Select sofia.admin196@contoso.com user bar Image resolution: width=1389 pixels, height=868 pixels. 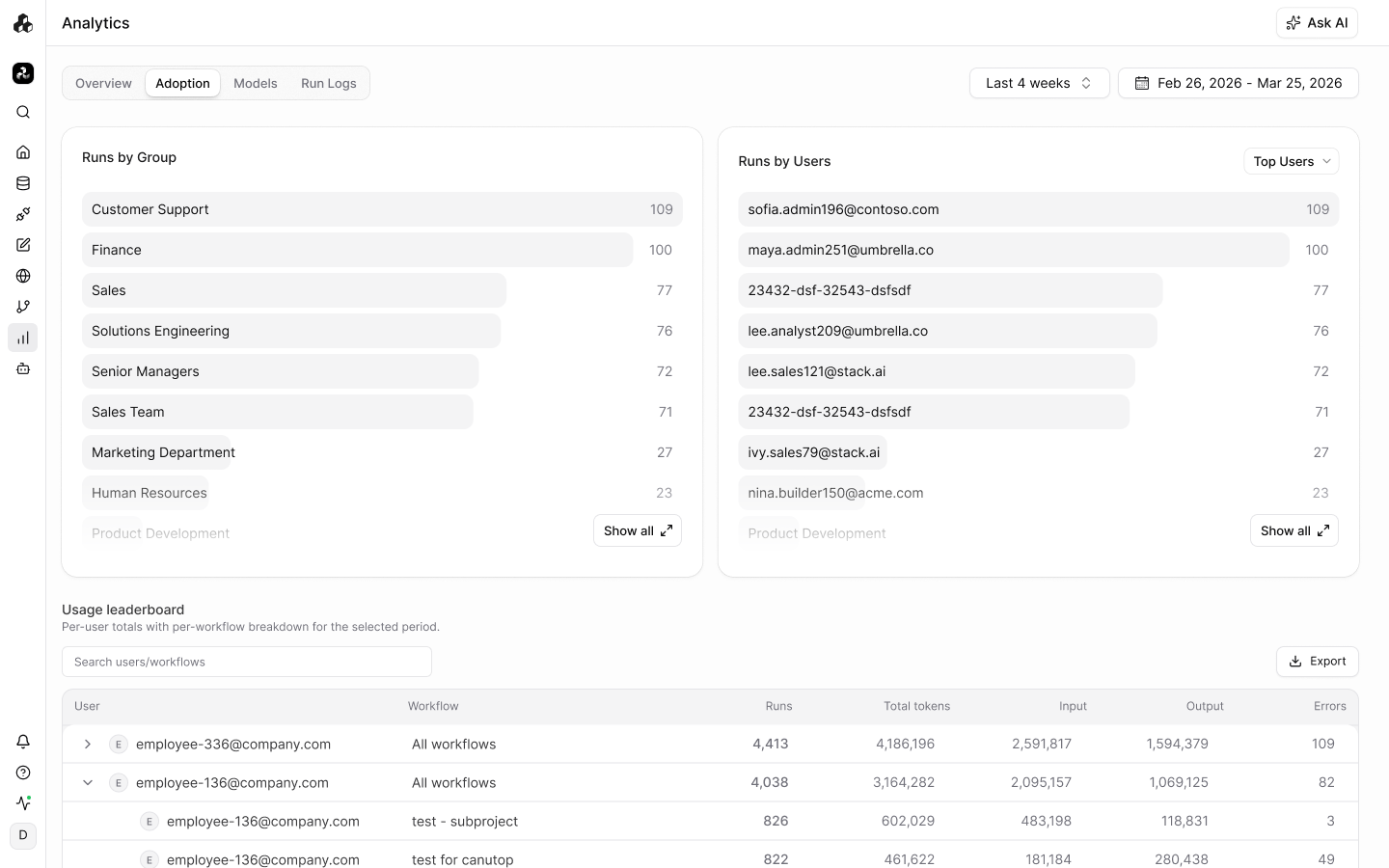(1039, 209)
